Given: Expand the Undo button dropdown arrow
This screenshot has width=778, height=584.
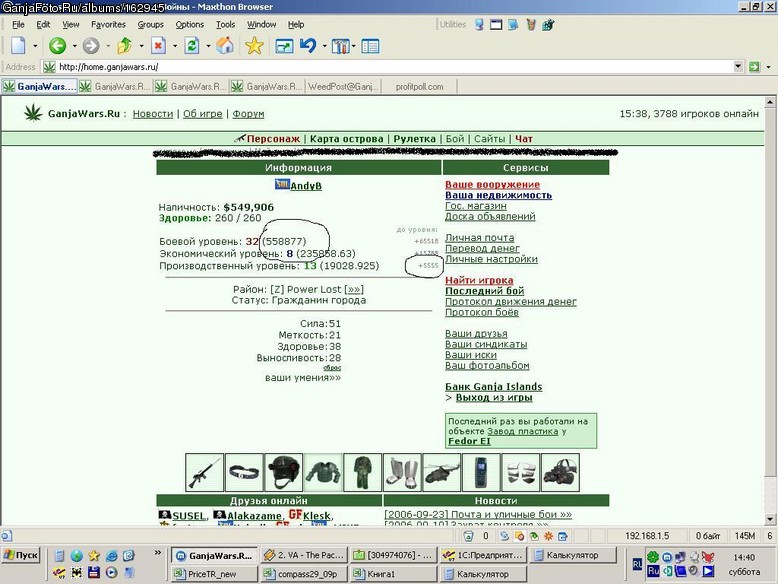Looking at the screenshot, I should pyautogui.click(x=324, y=46).
